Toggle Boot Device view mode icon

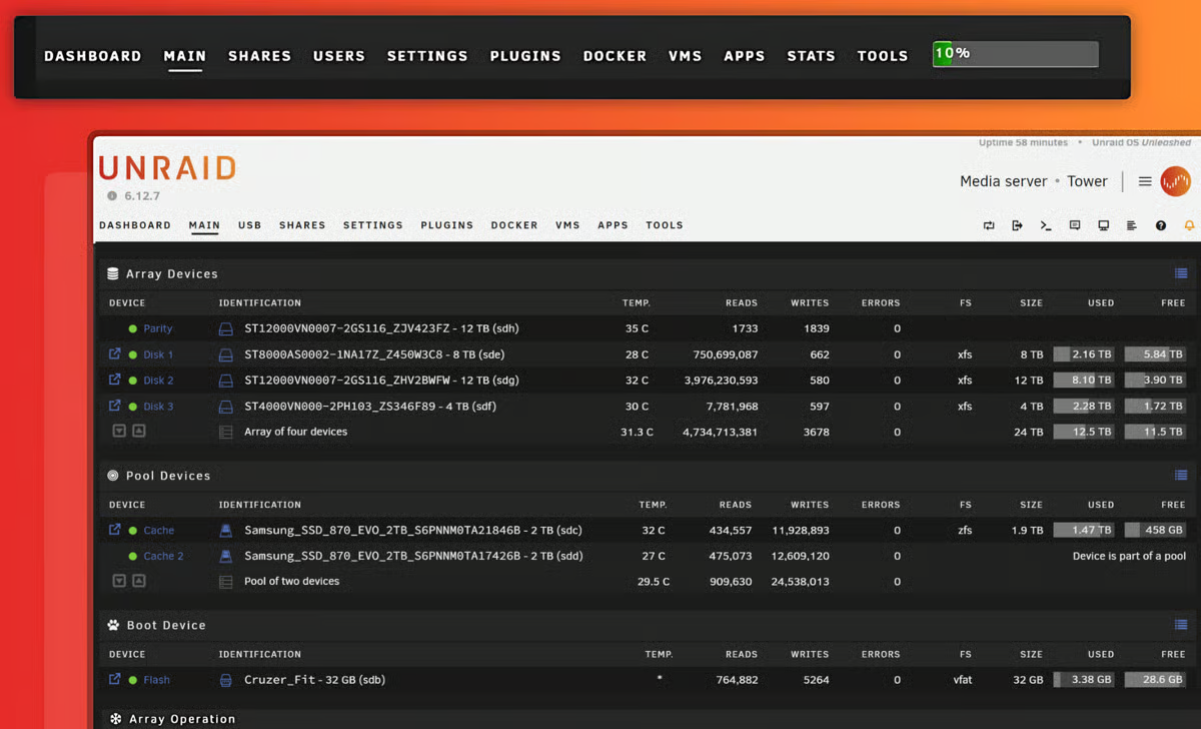(1181, 625)
